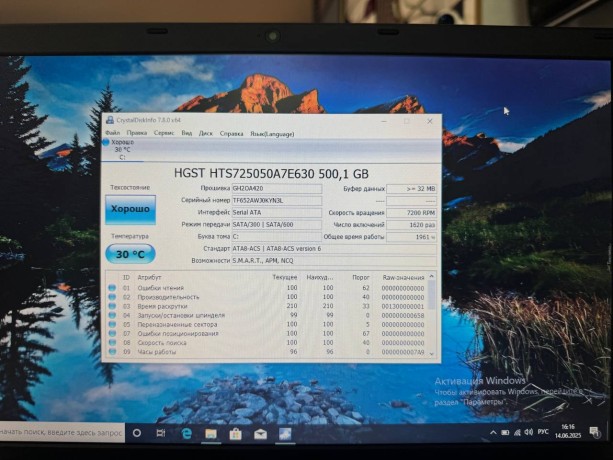The image size is (613, 460).
Task: Click the Хорошо health status button
Action: click(x=130, y=209)
